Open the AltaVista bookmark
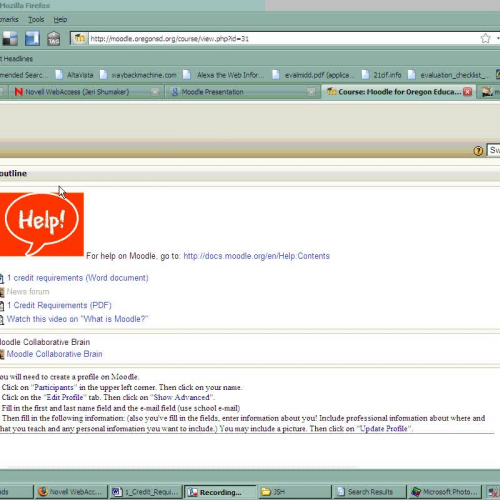This screenshot has width=500, height=500. pyautogui.click(x=80, y=75)
